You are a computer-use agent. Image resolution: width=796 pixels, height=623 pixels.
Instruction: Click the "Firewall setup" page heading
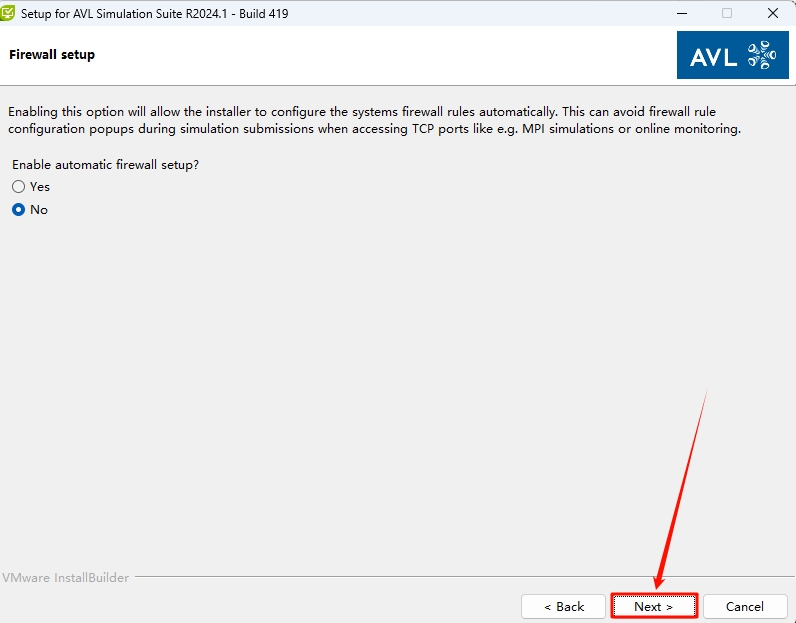click(x=52, y=55)
